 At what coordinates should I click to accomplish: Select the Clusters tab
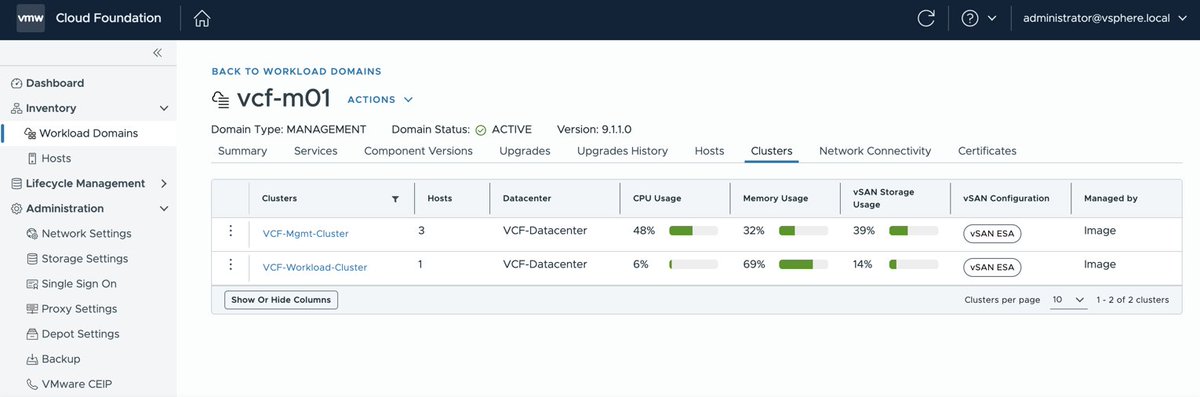[x=771, y=151]
